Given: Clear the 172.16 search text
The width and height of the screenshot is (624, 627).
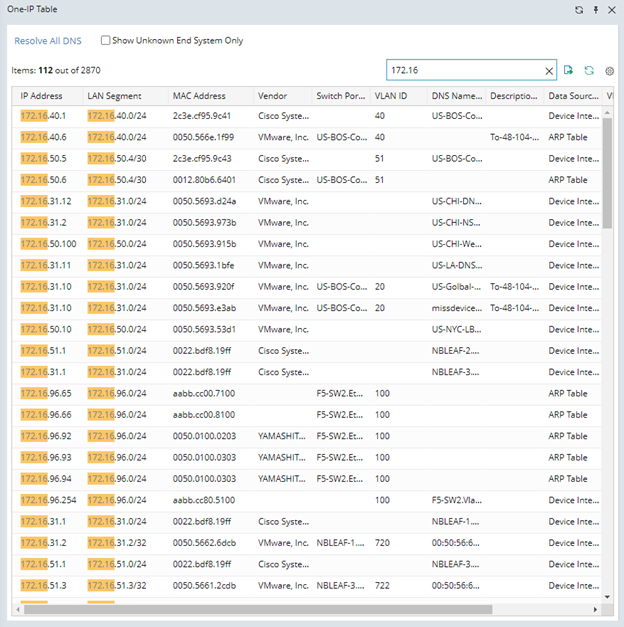Looking at the screenshot, I should (x=548, y=71).
